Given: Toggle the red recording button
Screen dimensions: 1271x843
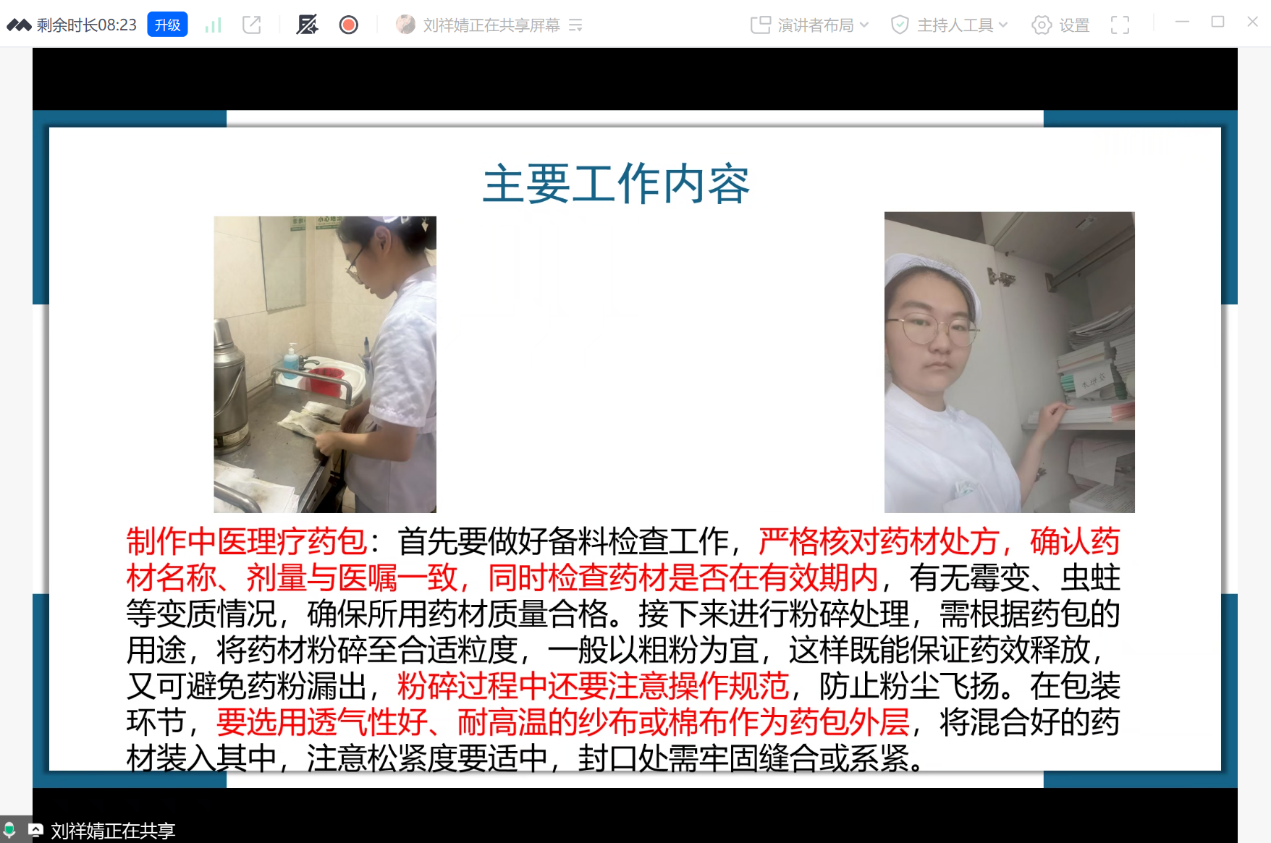Looking at the screenshot, I should click(x=348, y=25).
